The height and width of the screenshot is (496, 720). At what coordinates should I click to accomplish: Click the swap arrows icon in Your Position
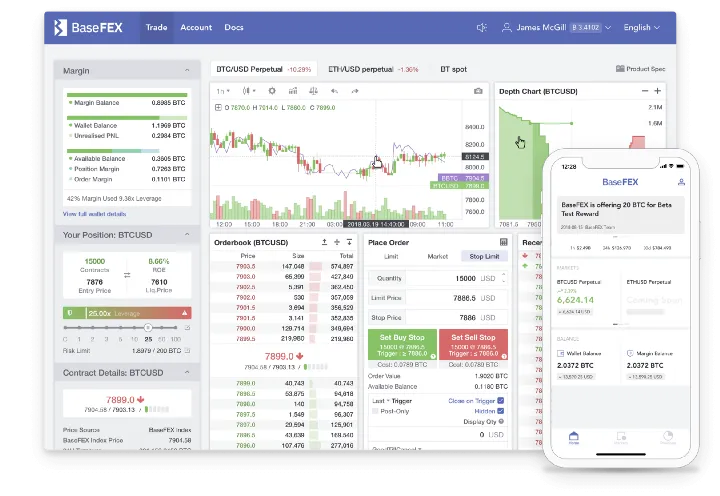click(127, 275)
